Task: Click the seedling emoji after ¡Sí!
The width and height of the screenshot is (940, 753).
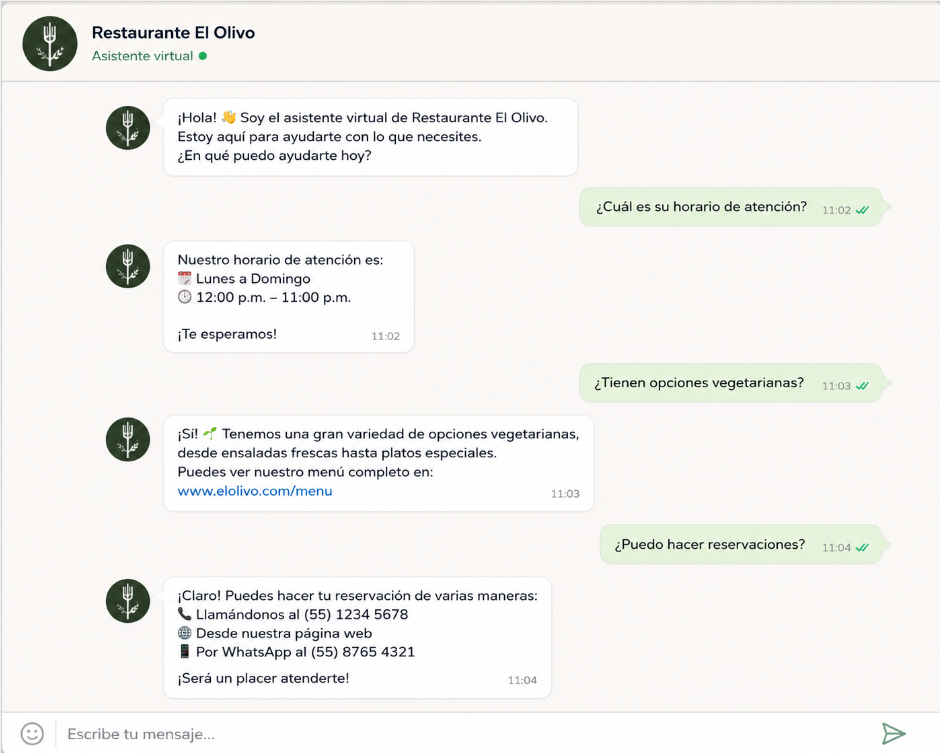Action: coord(210,433)
